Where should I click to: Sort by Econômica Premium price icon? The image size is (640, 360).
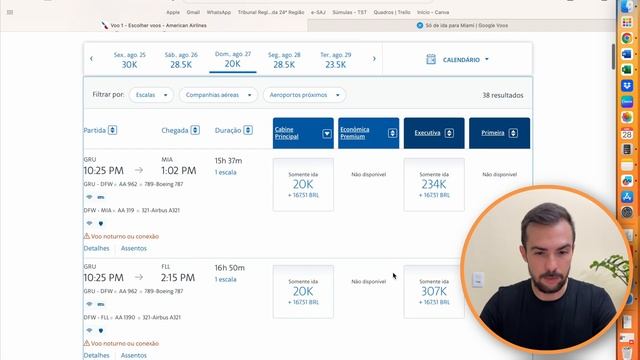pyautogui.click(x=392, y=133)
